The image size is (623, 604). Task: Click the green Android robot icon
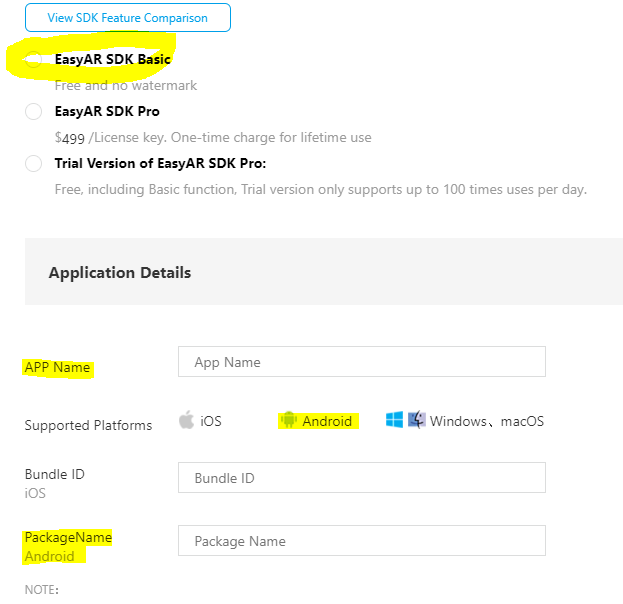pyautogui.click(x=289, y=420)
